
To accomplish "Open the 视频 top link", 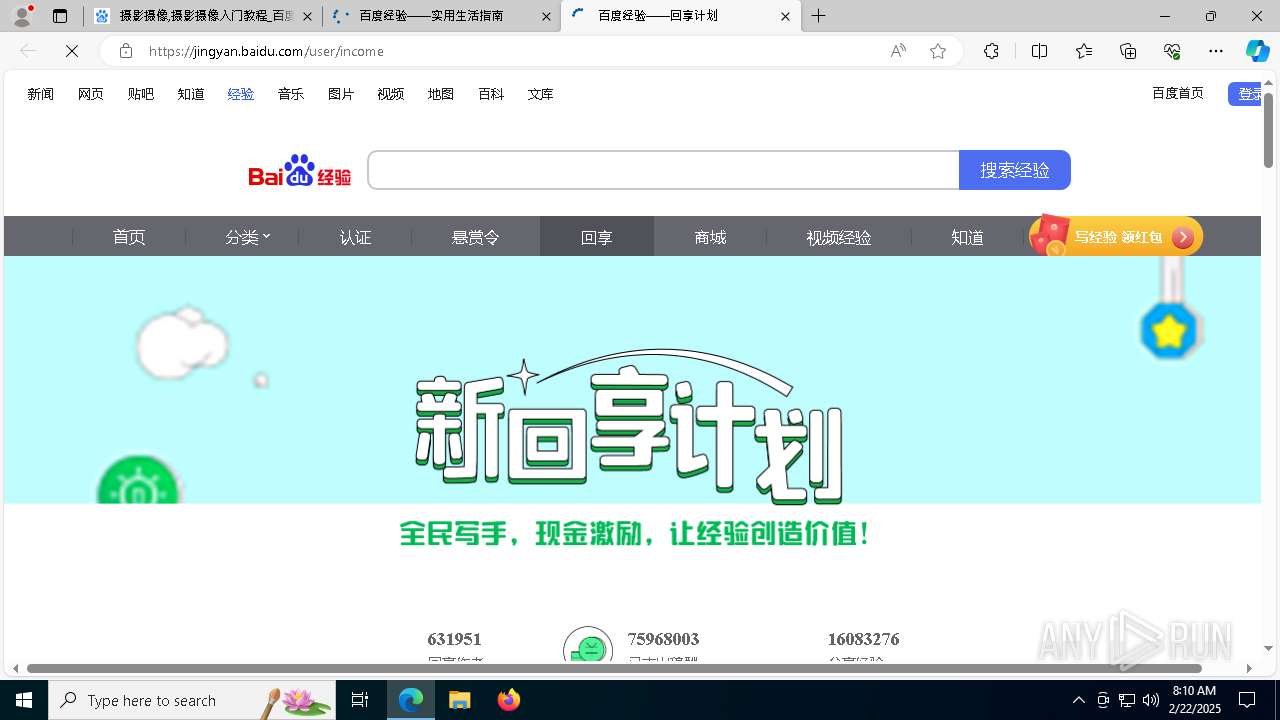I will click(391, 94).
